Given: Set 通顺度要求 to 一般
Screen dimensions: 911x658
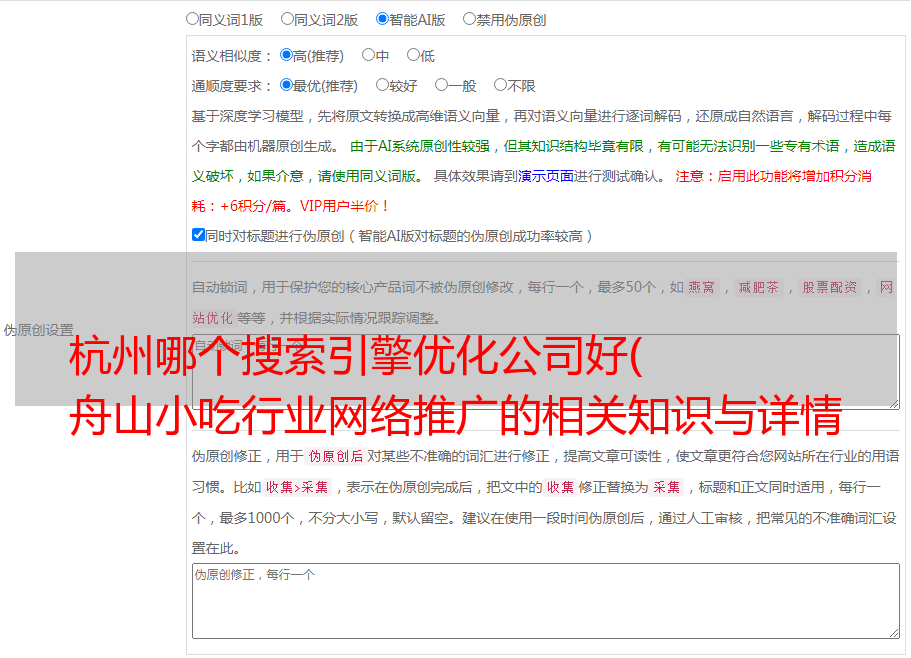Looking at the screenshot, I should (442, 85).
